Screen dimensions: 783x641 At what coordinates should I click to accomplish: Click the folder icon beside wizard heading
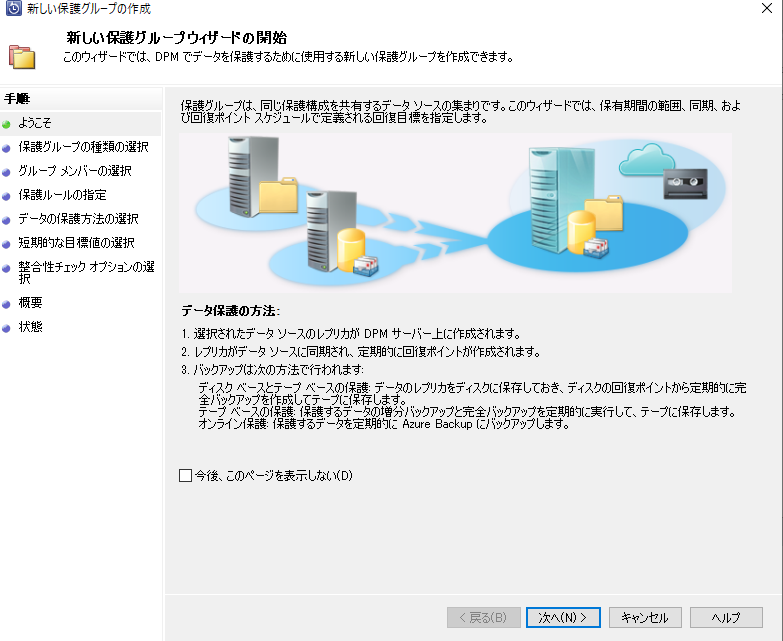(x=22, y=57)
